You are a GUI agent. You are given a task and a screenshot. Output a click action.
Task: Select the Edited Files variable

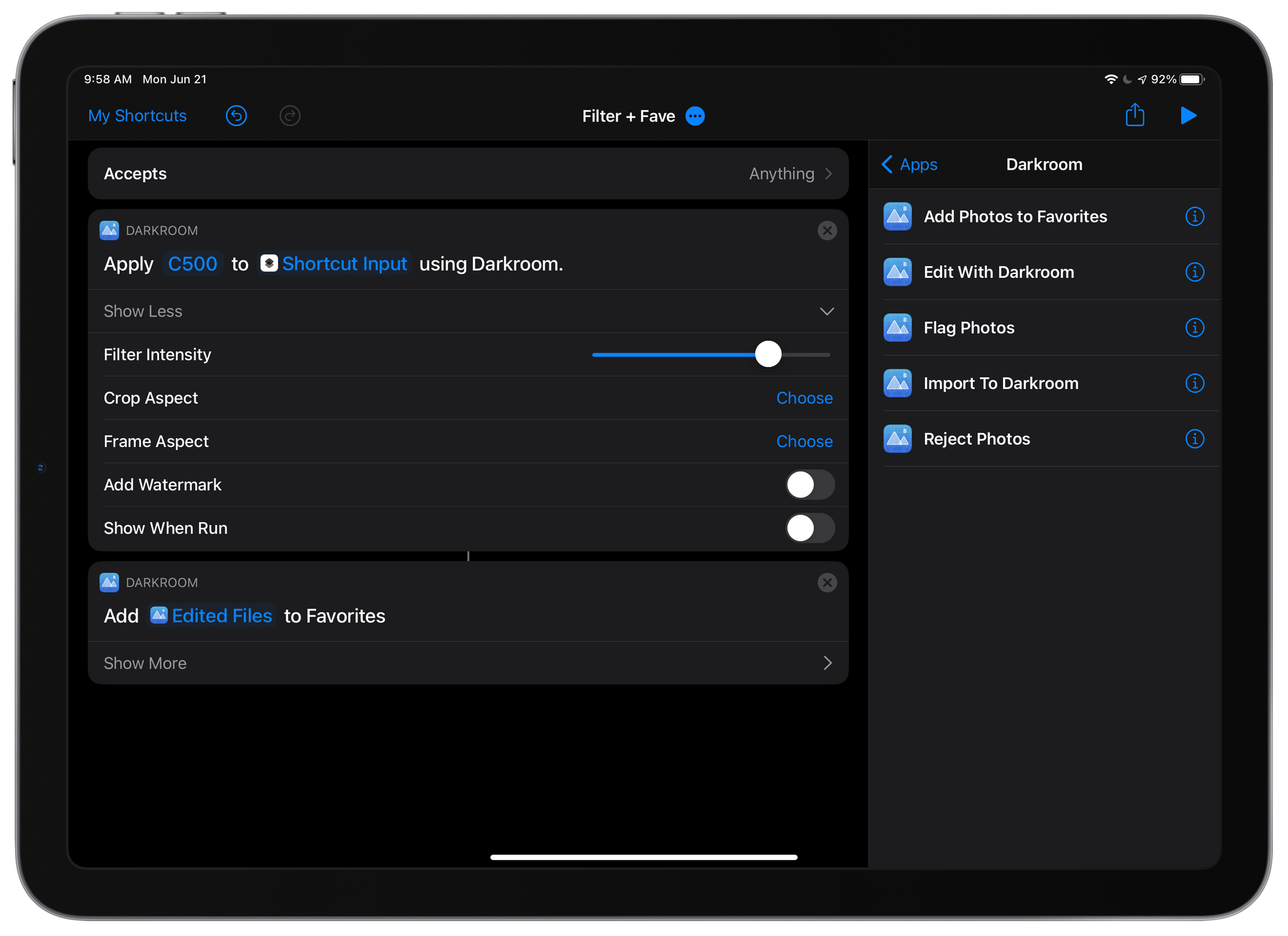(x=212, y=616)
